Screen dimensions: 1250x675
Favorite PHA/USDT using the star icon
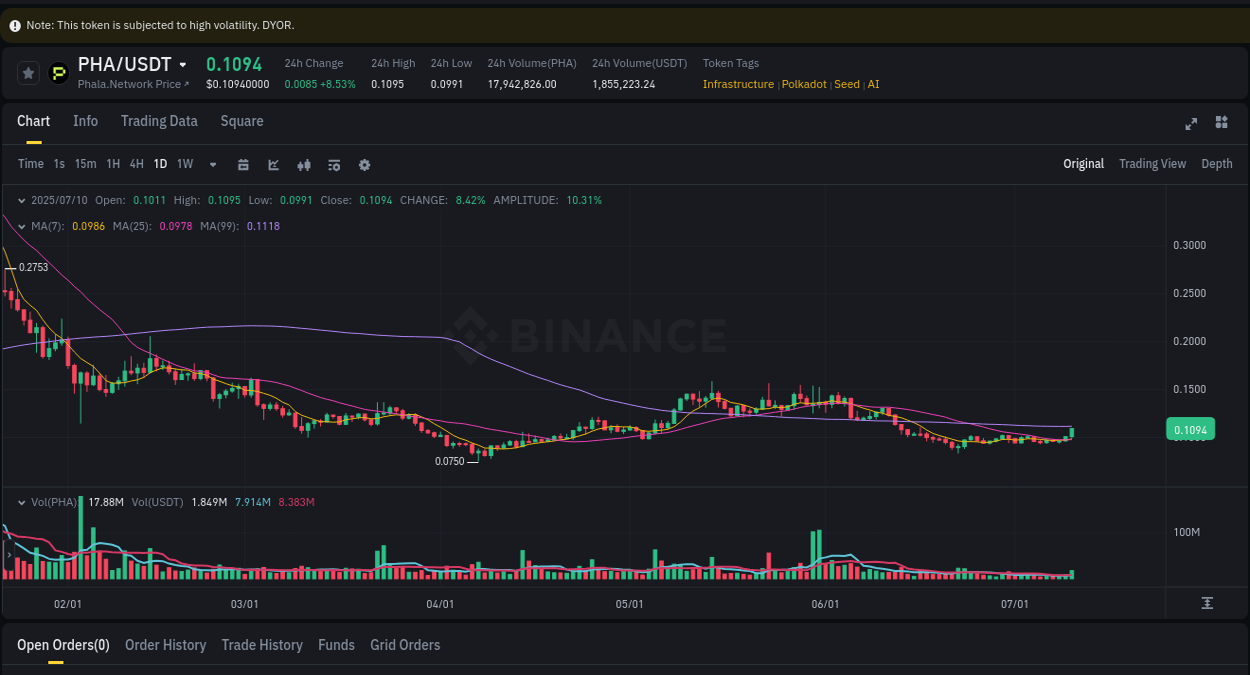[28, 72]
